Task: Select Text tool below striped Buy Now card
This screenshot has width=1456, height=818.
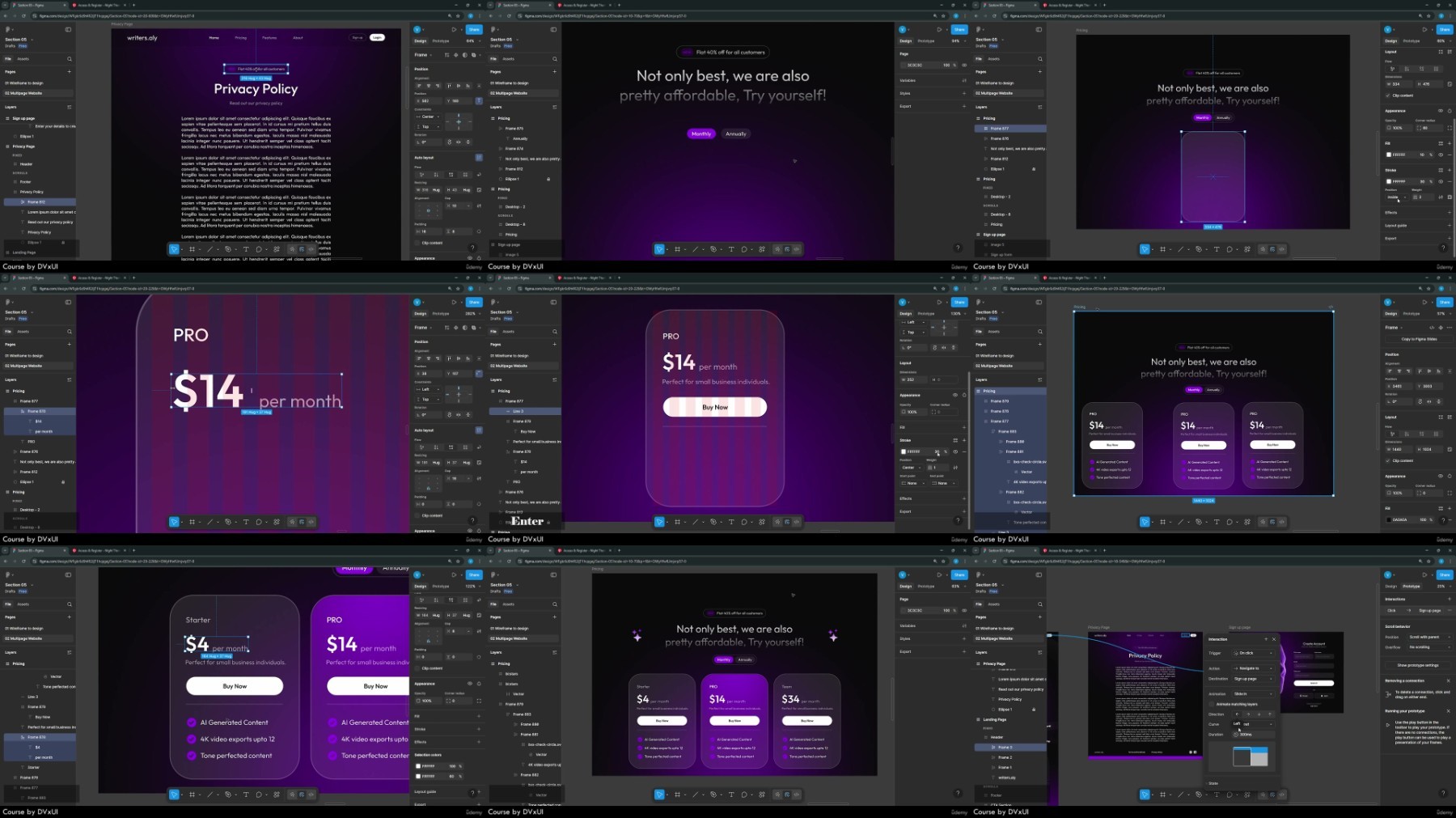Action: 731,522
